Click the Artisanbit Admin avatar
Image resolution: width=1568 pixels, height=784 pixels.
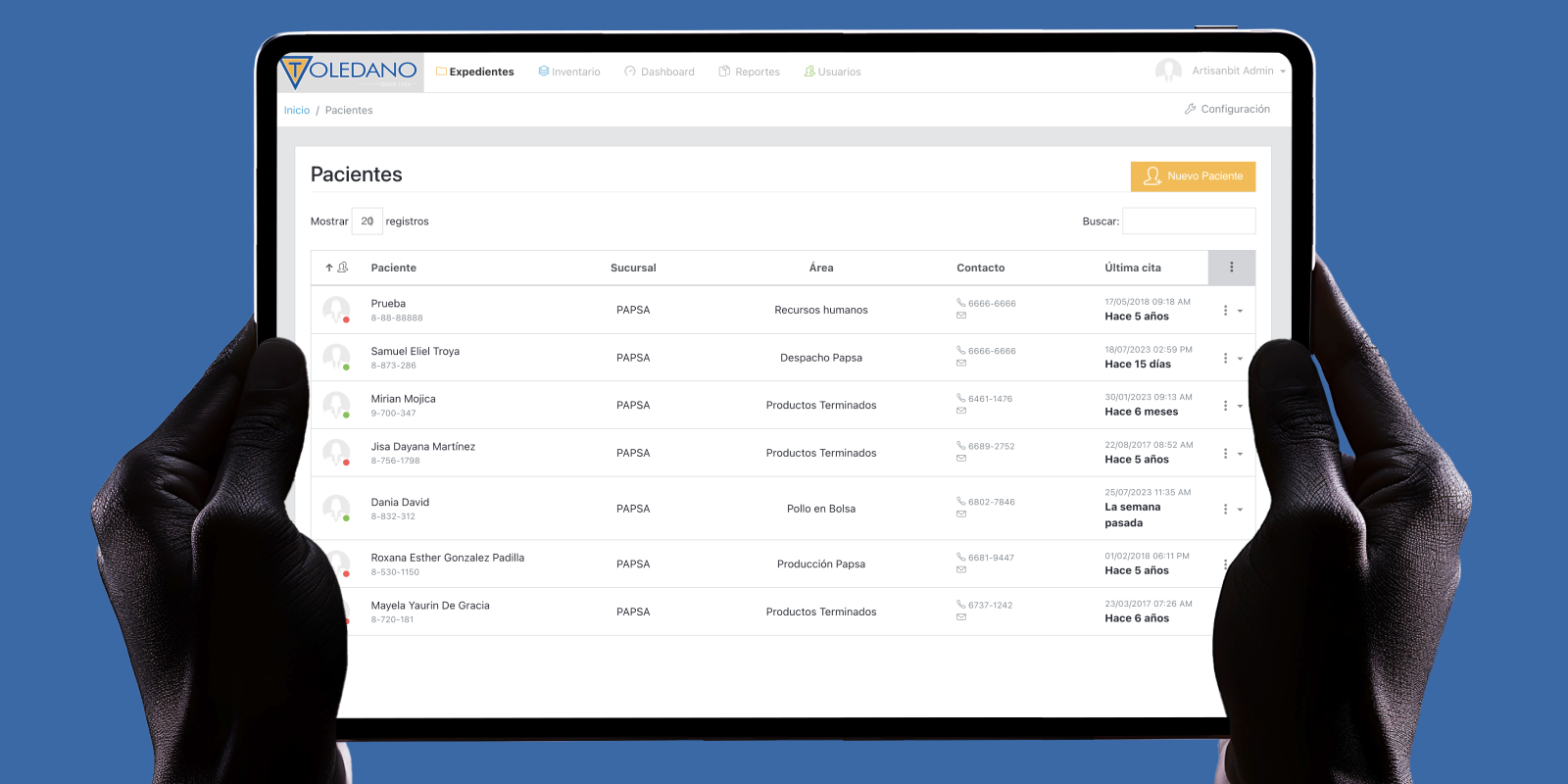pyautogui.click(x=1168, y=71)
